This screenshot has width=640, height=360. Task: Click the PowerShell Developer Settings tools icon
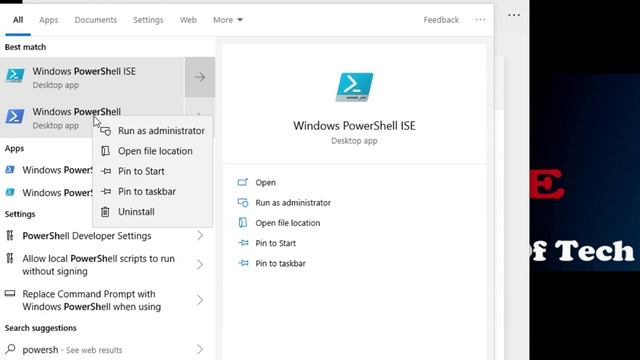click(x=10, y=236)
